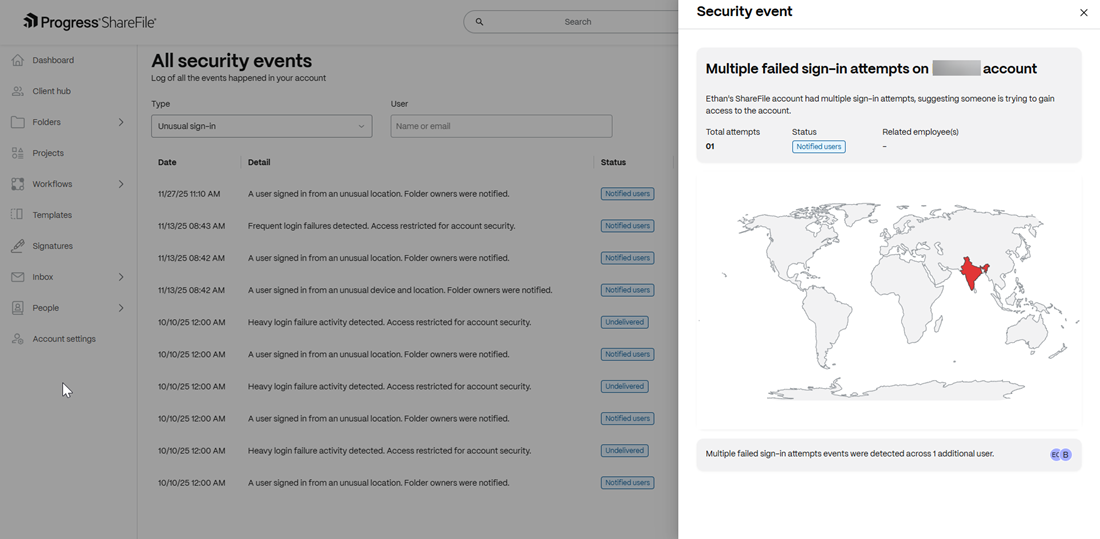Click Undelivered status badge in the fifth event row
This screenshot has height=539, width=1100.
click(x=624, y=322)
